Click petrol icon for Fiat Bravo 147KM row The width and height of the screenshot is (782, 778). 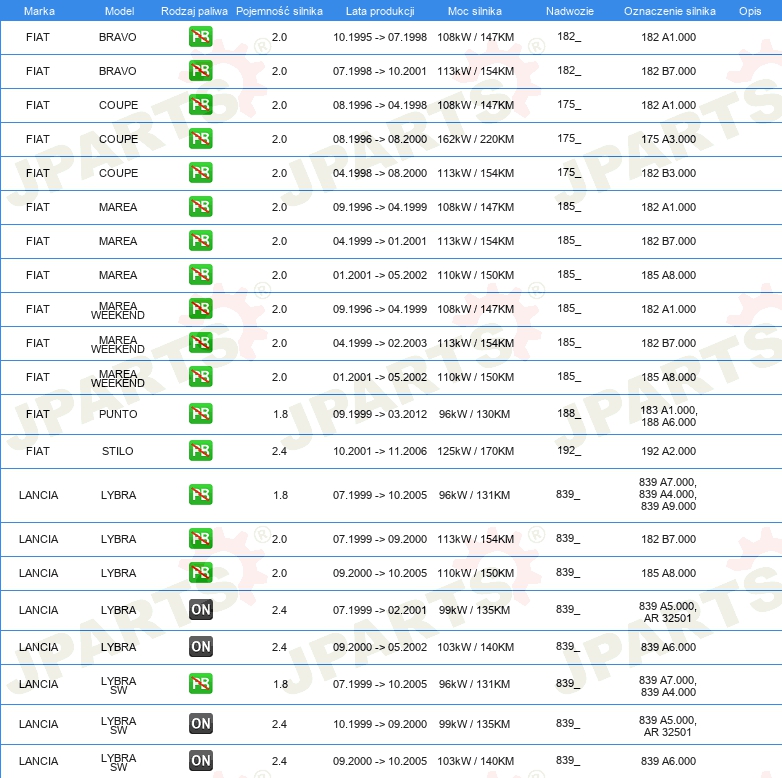201,37
